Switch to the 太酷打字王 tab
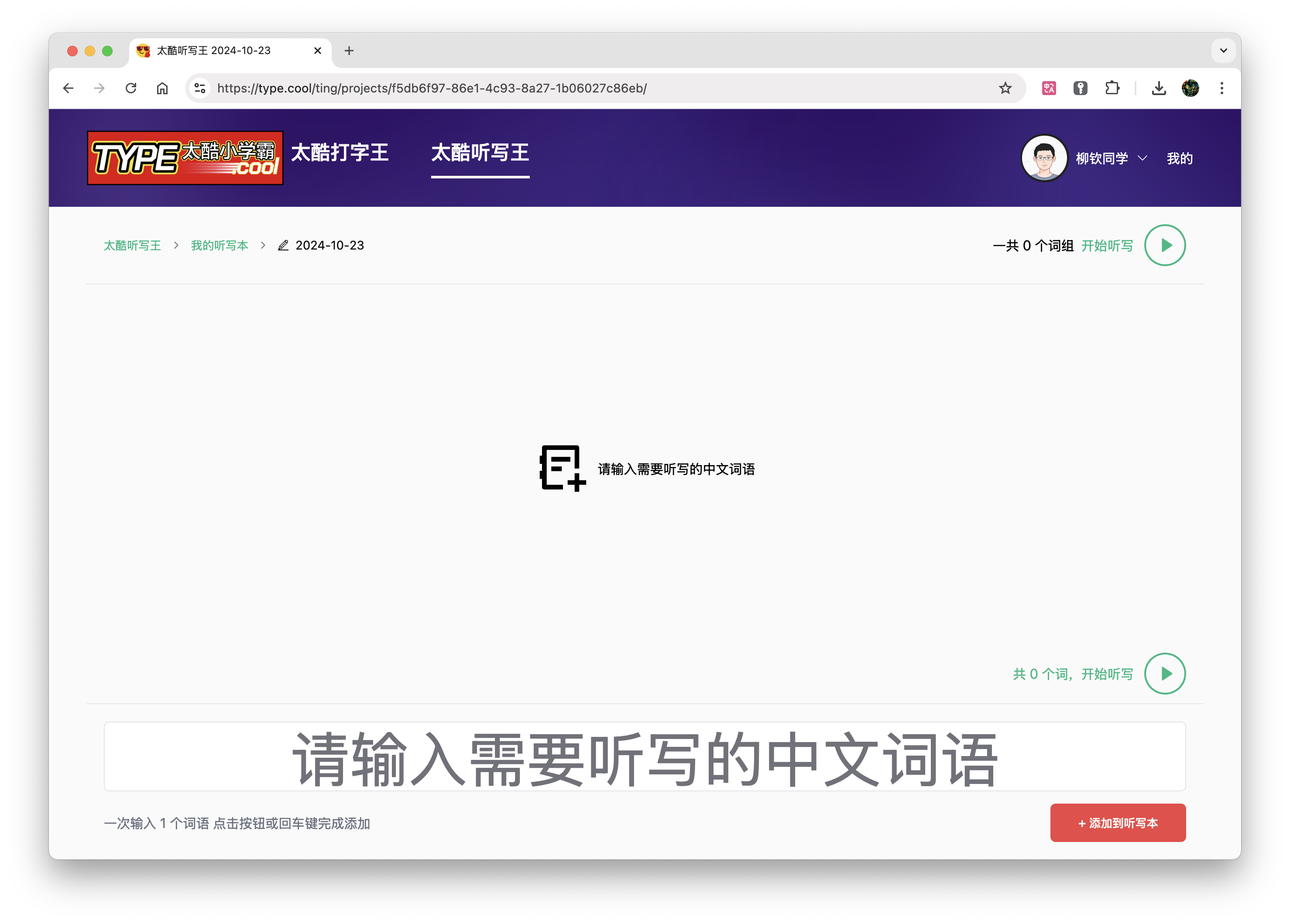The width and height of the screenshot is (1290, 924). 340,152
